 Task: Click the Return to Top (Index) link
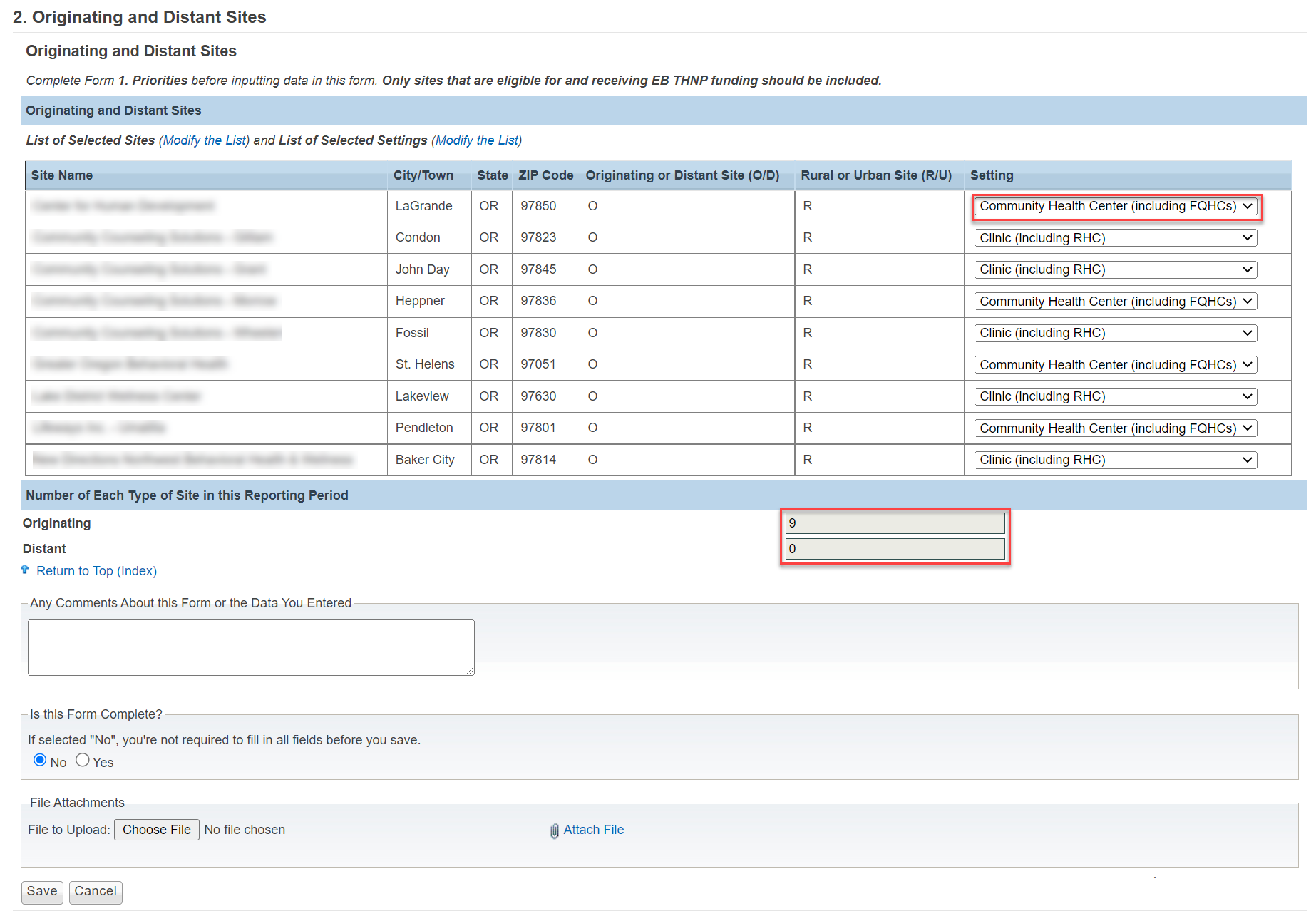tap(97, 571)
